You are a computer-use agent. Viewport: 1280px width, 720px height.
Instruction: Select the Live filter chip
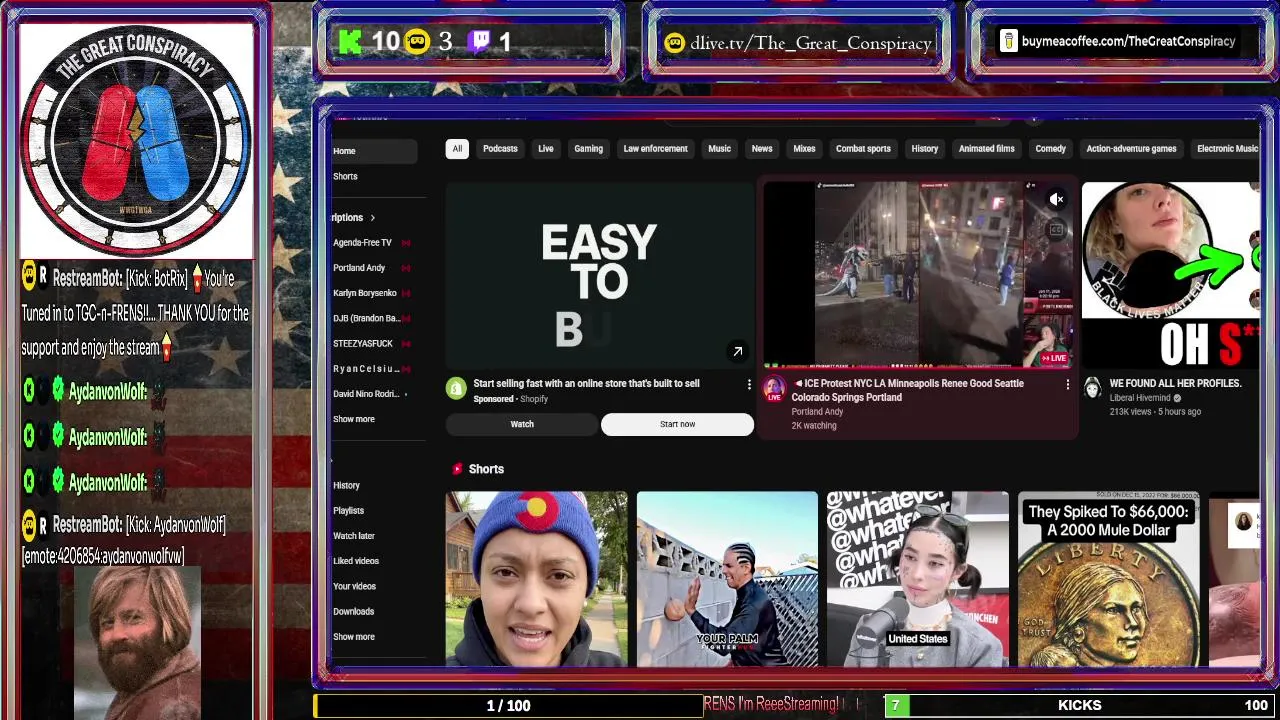pos(545,148)
